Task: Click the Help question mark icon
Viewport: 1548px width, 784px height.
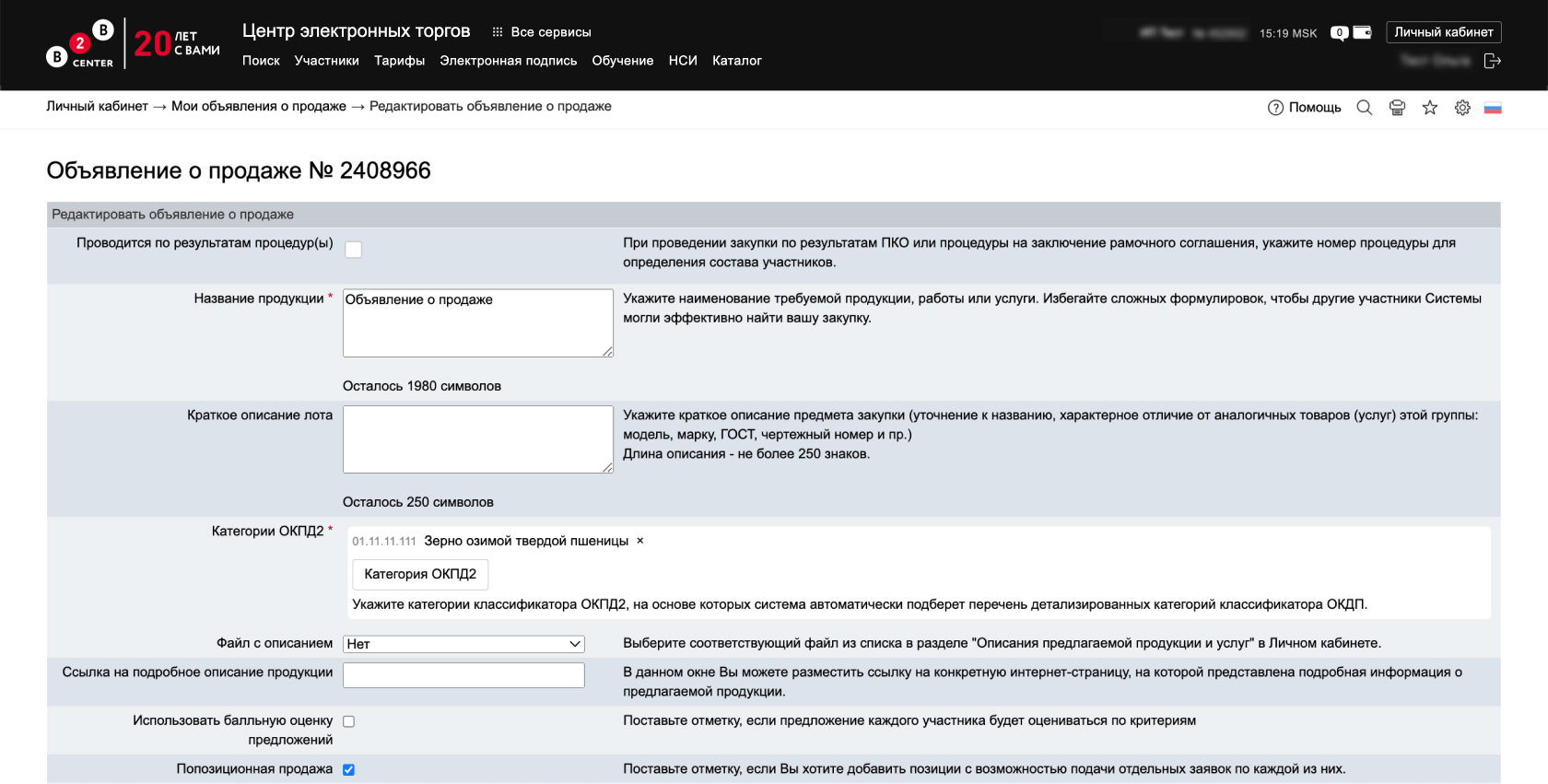Action: coord(1275,108)
